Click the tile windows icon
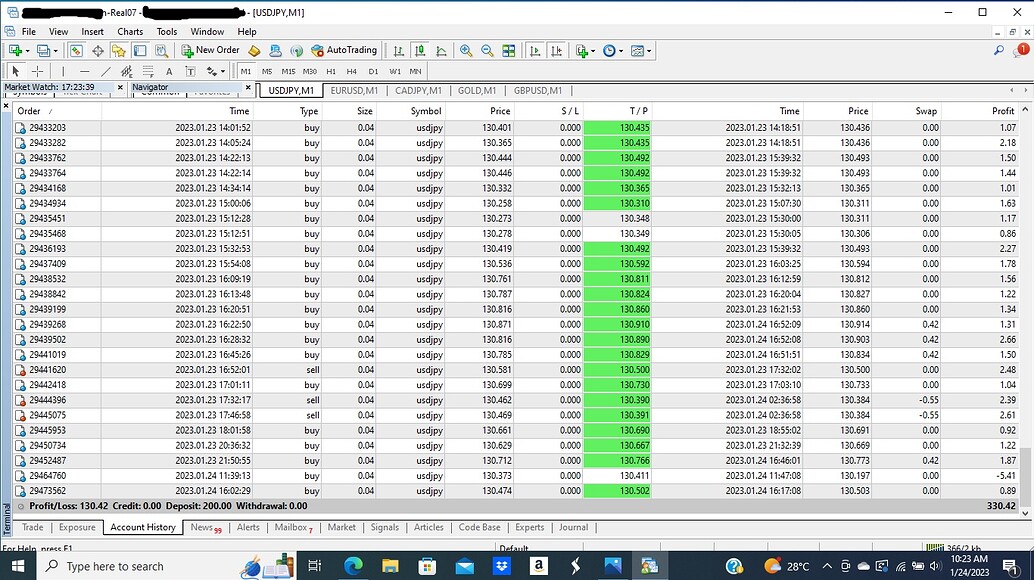Viewport: 1034px width, 580px height. [x=508, y=51]
